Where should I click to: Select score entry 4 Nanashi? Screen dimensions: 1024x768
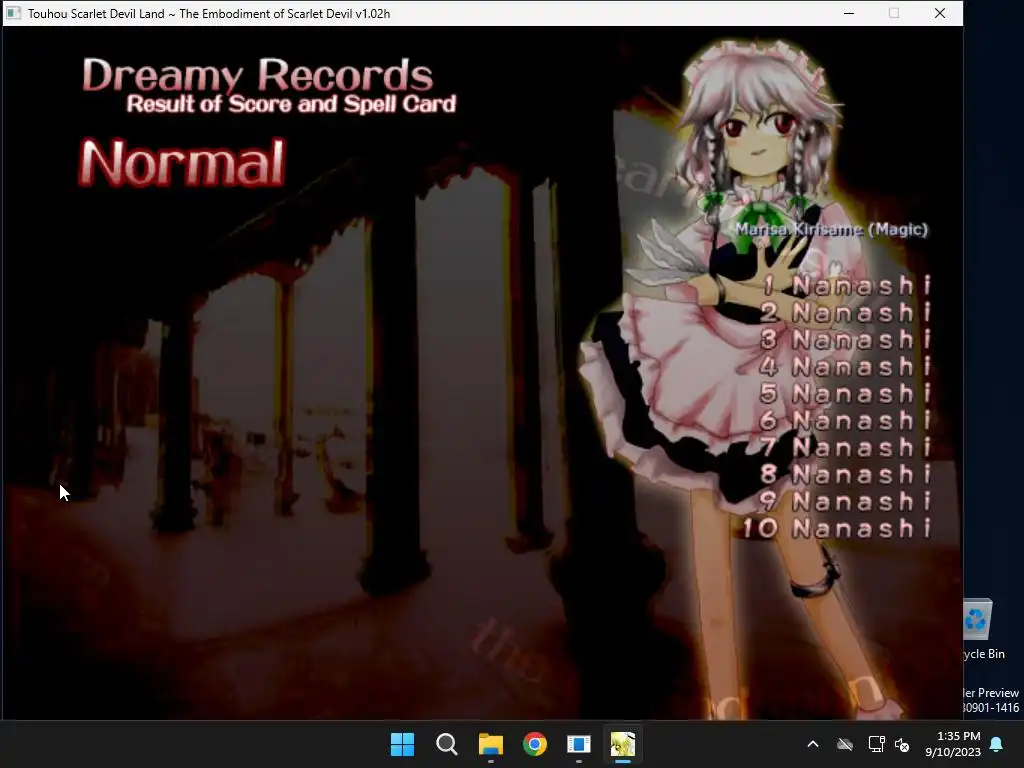pos(846,366)
